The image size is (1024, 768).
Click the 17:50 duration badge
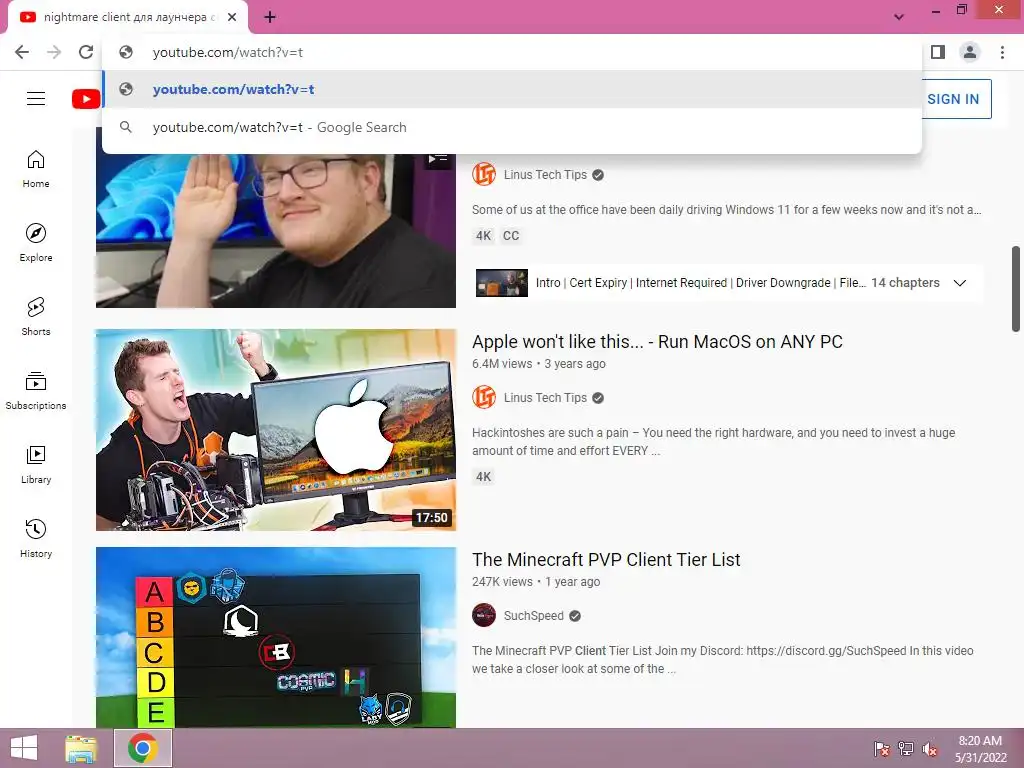tap(432, 518)
